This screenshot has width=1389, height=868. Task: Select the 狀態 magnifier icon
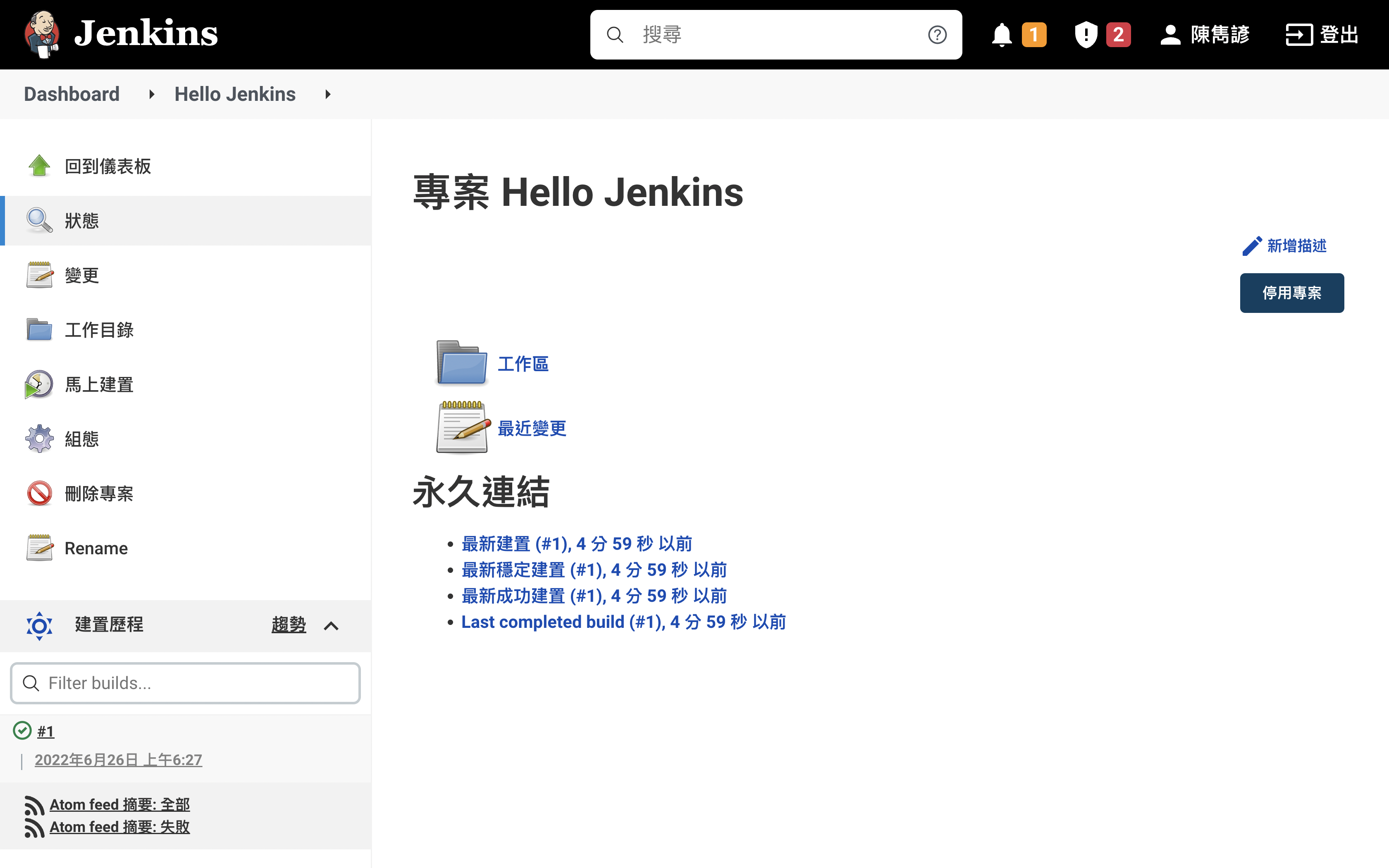(x=40, y=220)
